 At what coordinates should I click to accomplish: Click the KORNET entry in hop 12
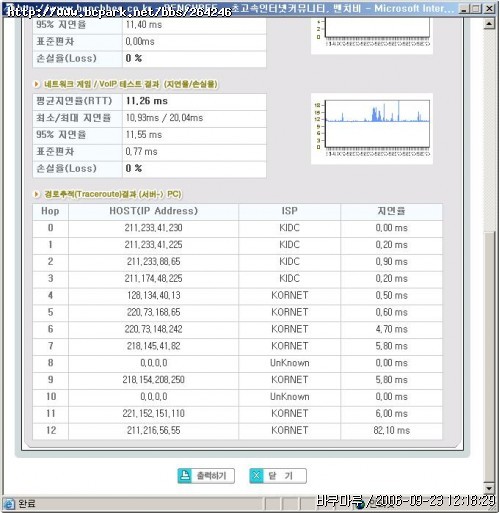click(289, 430)
